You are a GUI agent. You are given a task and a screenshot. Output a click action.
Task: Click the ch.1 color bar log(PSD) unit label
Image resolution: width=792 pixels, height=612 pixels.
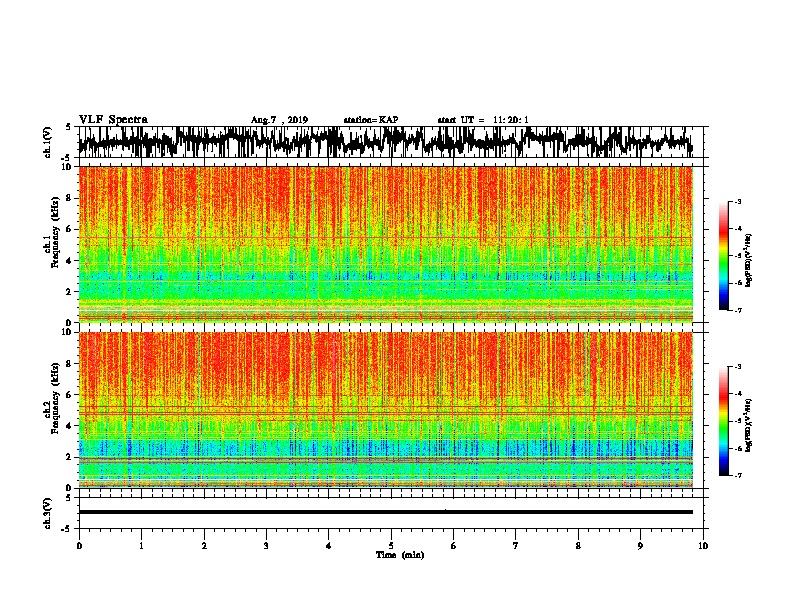[749, 260]
